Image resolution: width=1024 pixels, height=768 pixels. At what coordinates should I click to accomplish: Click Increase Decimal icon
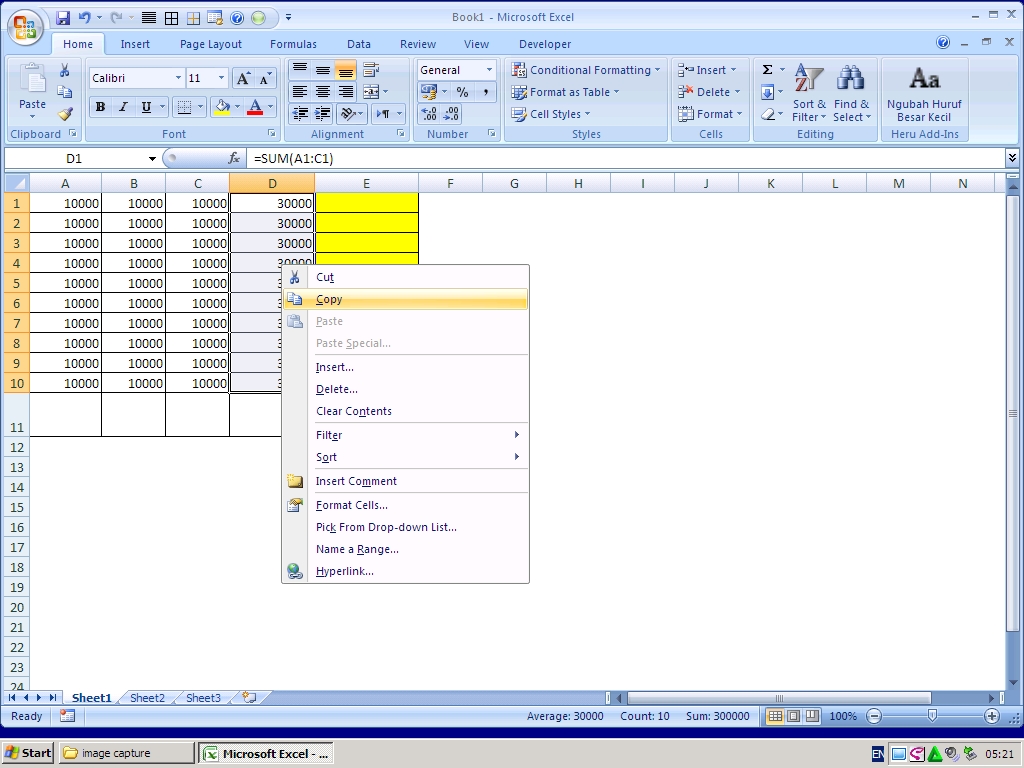(x=429, y=114)
